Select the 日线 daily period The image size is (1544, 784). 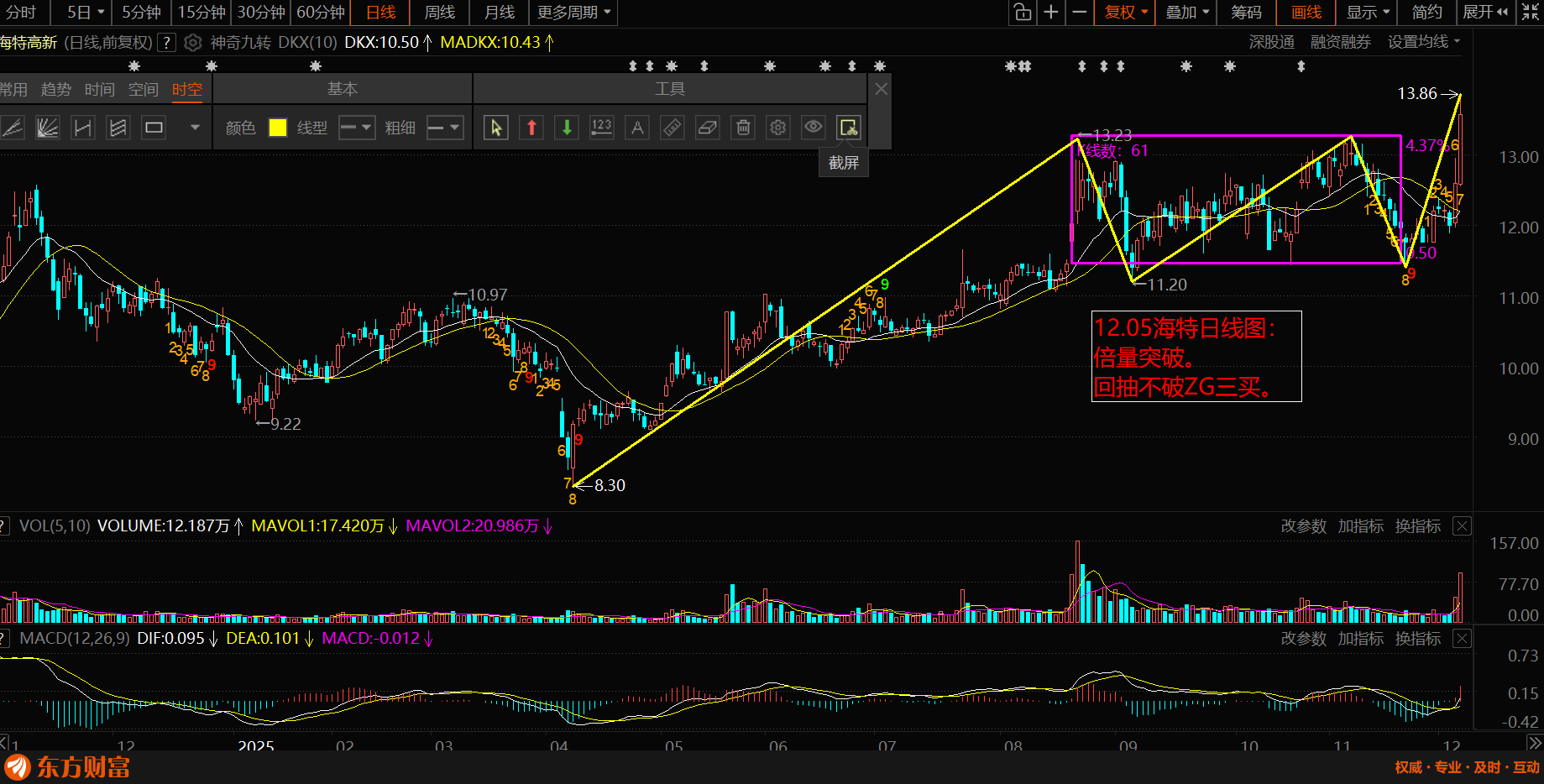point(380,13)
